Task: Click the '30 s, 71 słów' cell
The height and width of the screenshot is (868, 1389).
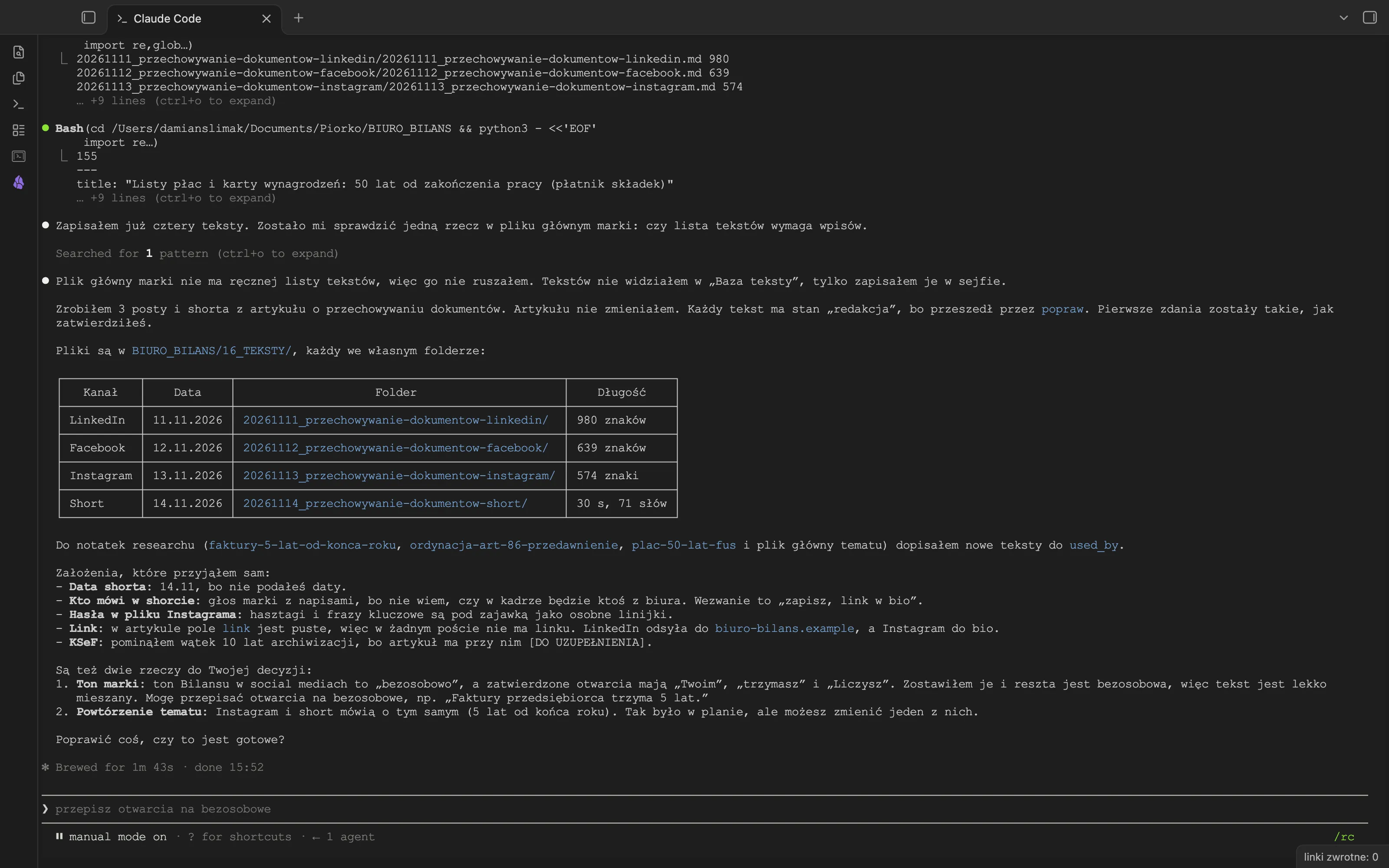Action: pyautogui.click(x=622, y=503)
